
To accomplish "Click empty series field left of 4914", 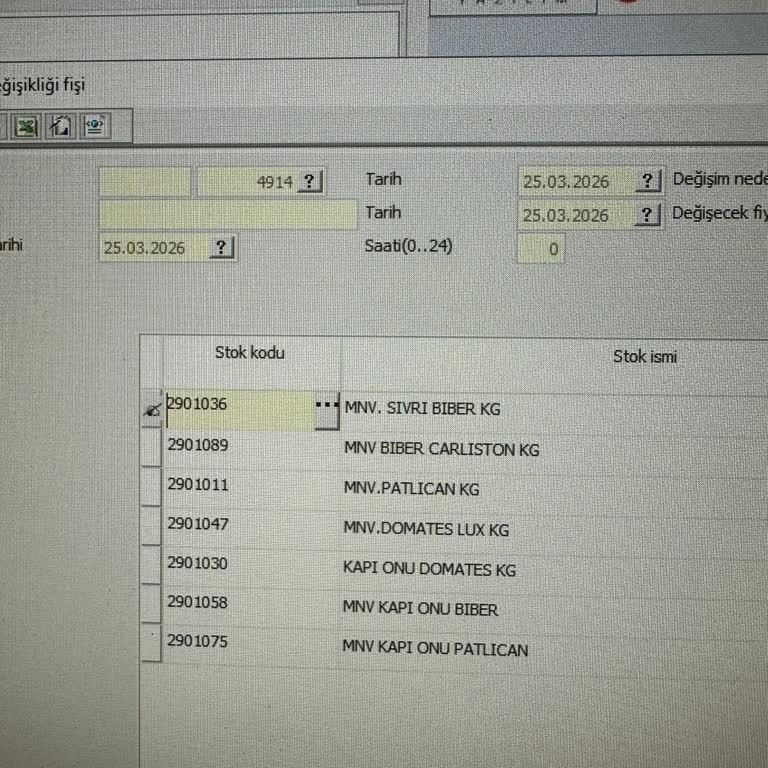I will [x=145, y=182].
